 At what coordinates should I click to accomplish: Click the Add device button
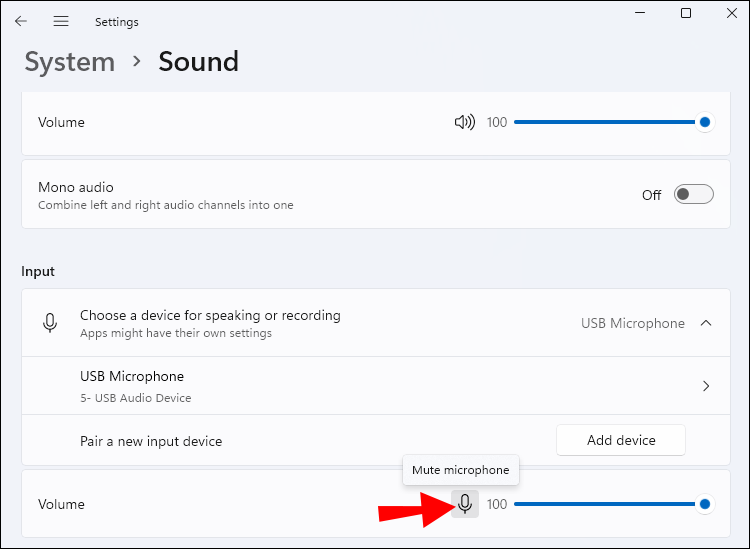pyautogui.click(x=621, y=440)
